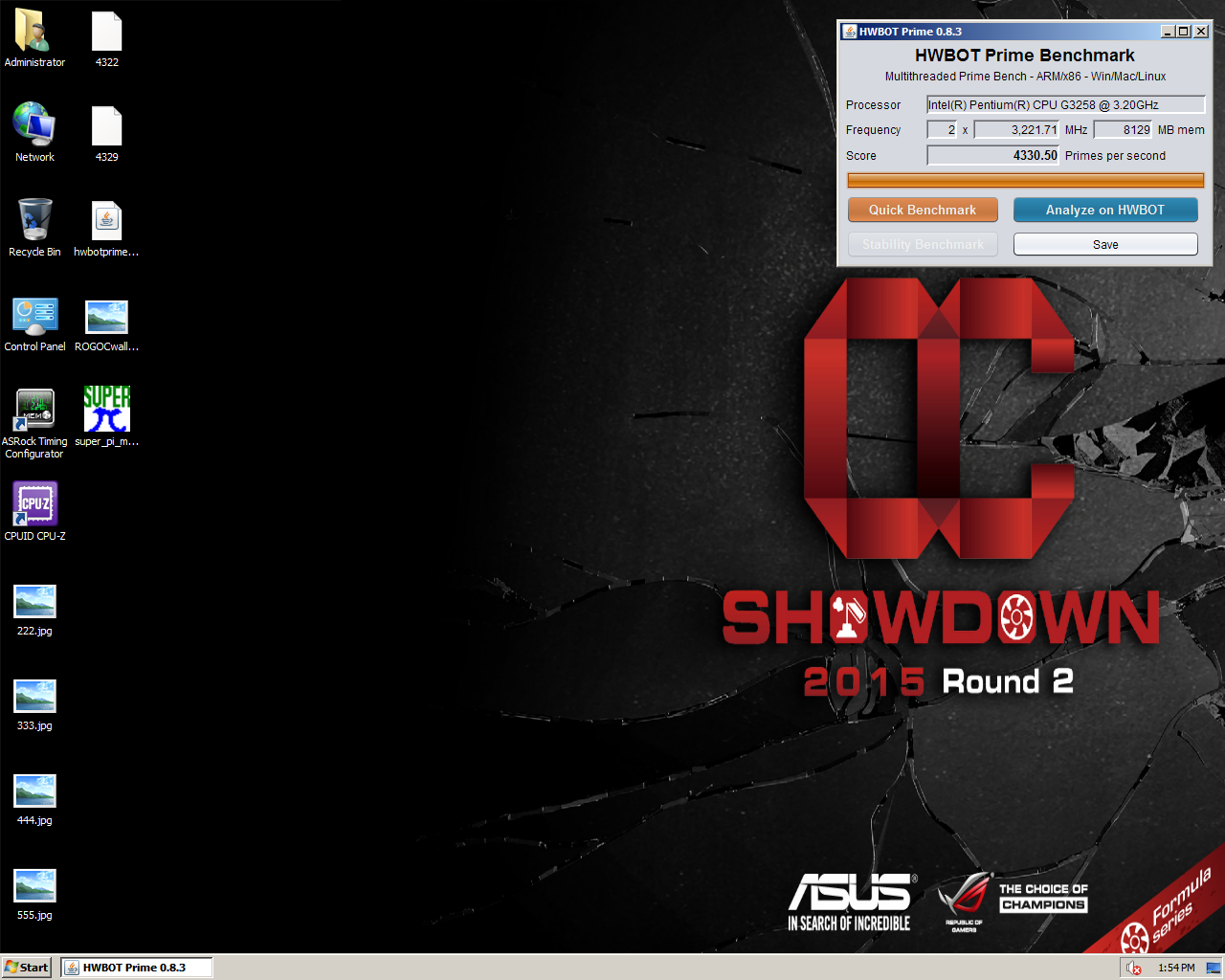The height and width of the screenshot is (980, 1225).
Task: Click Analyze on HWBOT button
Action: [x=1105, y=210]
